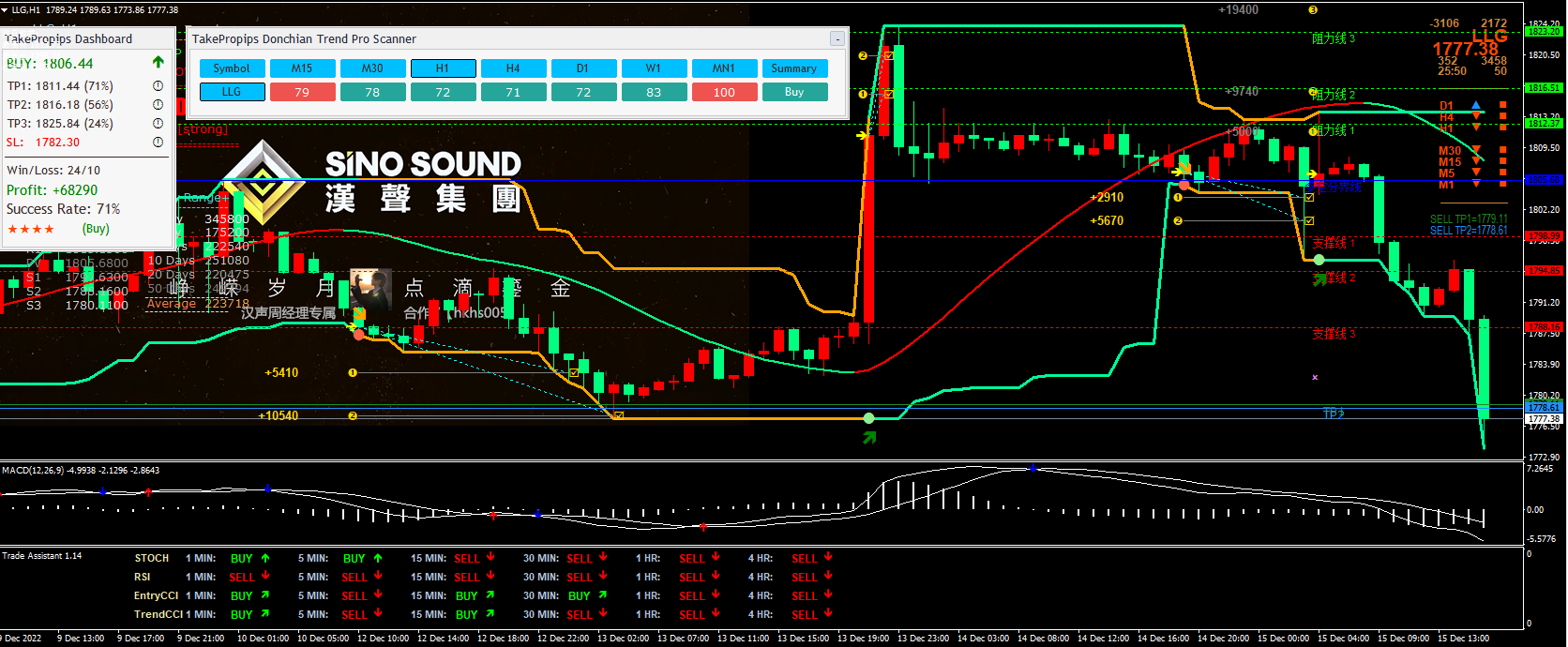Select the W1 timeframe button
Screen dimensions: 1568x647
tap(654, 68)
